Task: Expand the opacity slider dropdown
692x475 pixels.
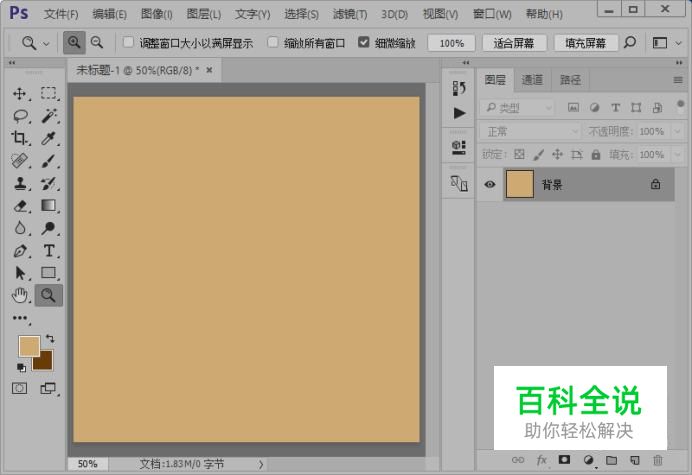Action: [678, 132]
